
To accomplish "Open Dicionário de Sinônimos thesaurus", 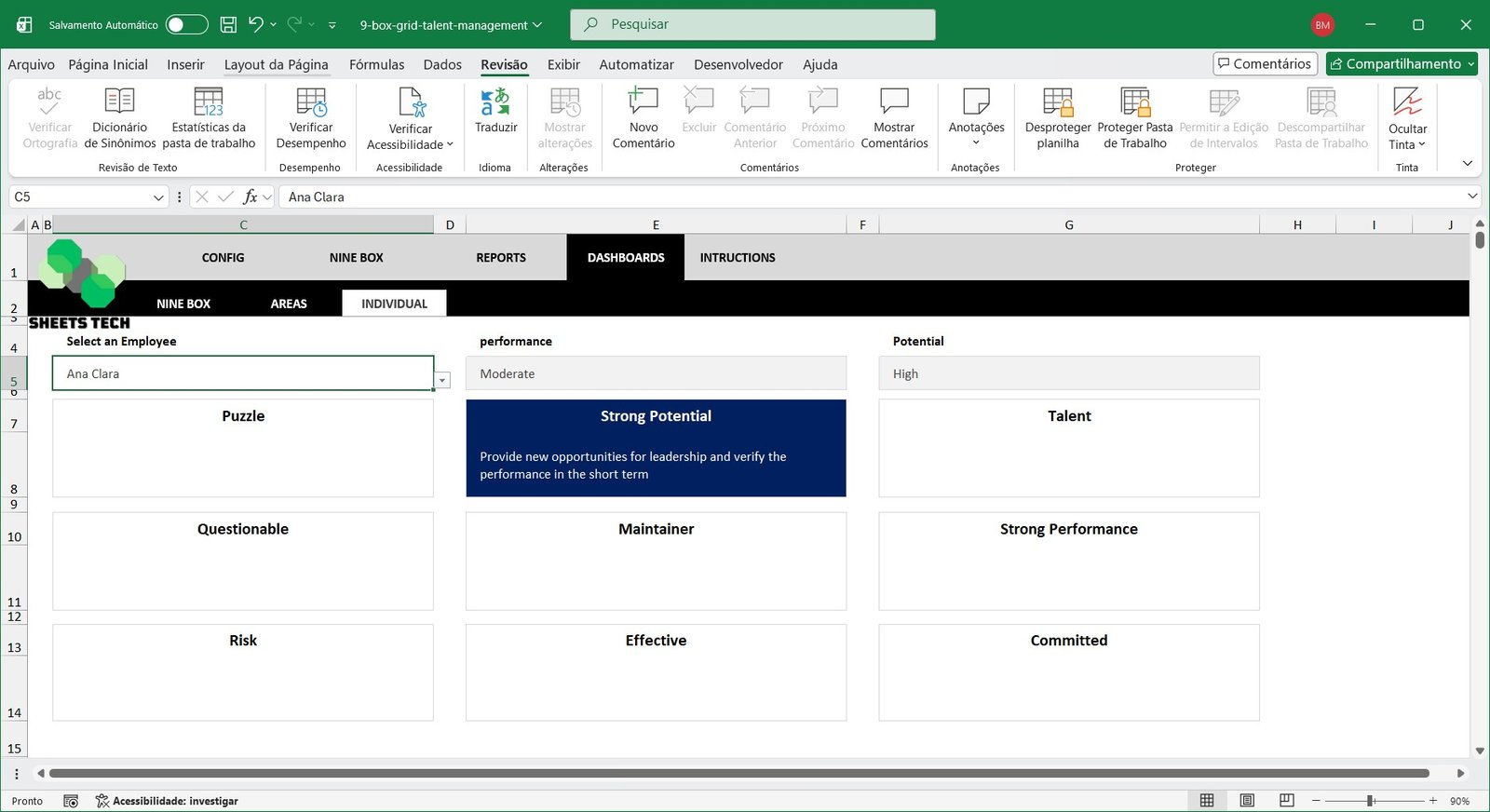I will [120, 117].
